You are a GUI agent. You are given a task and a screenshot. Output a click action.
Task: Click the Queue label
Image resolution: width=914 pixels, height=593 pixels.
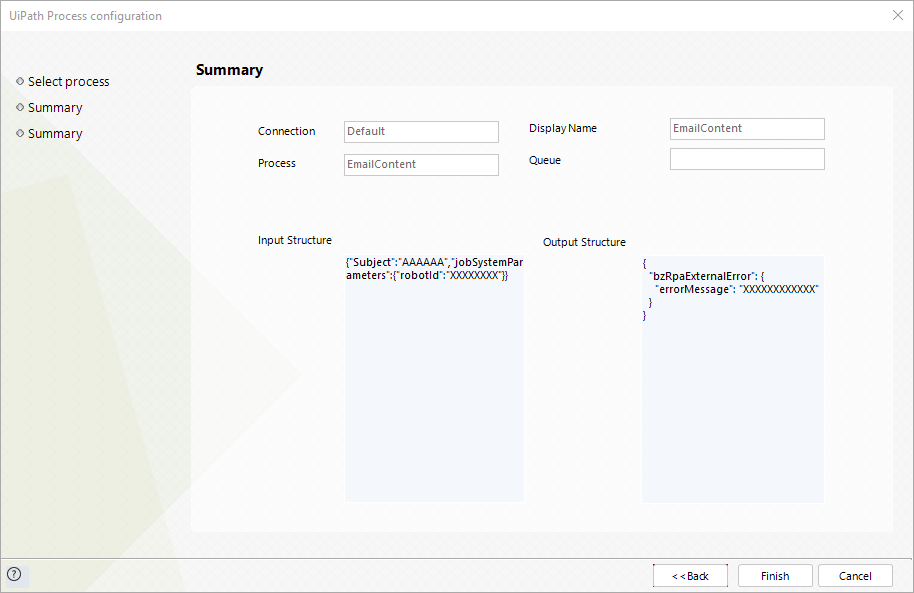[x=544, y=160]
